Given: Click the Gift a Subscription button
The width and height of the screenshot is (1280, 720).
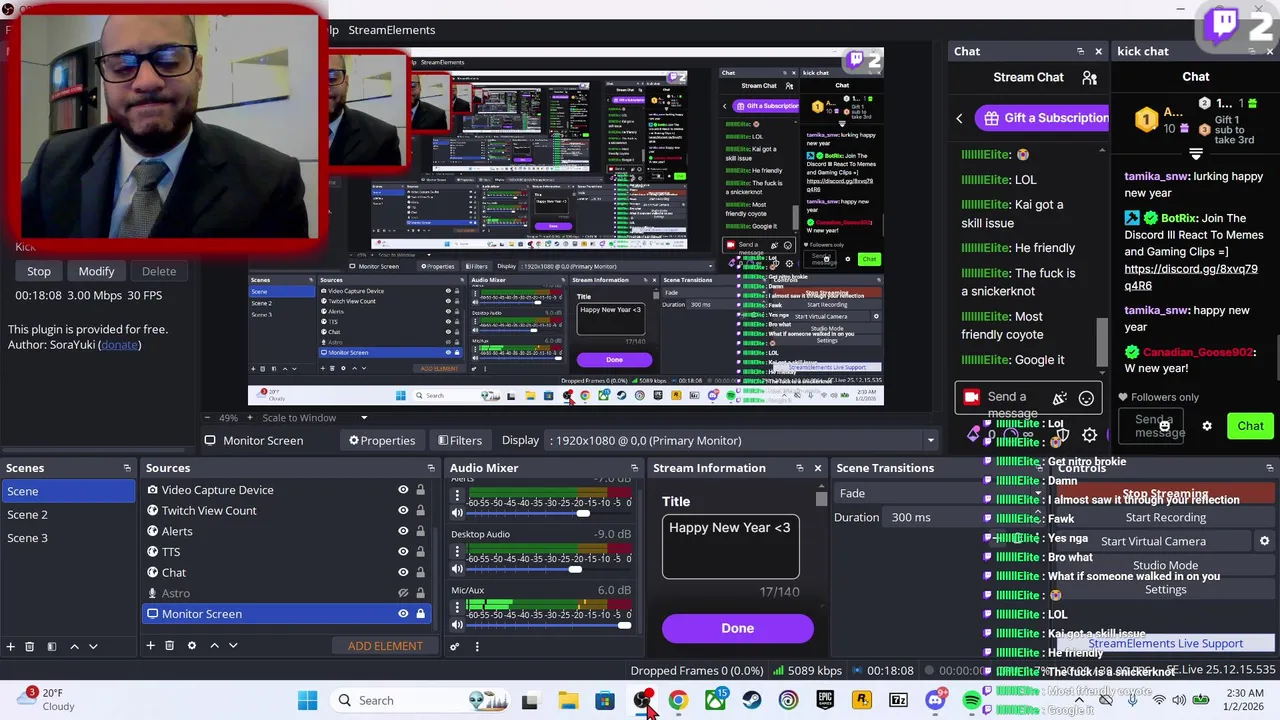Looking at the screenshot, I should point(1042,118).
